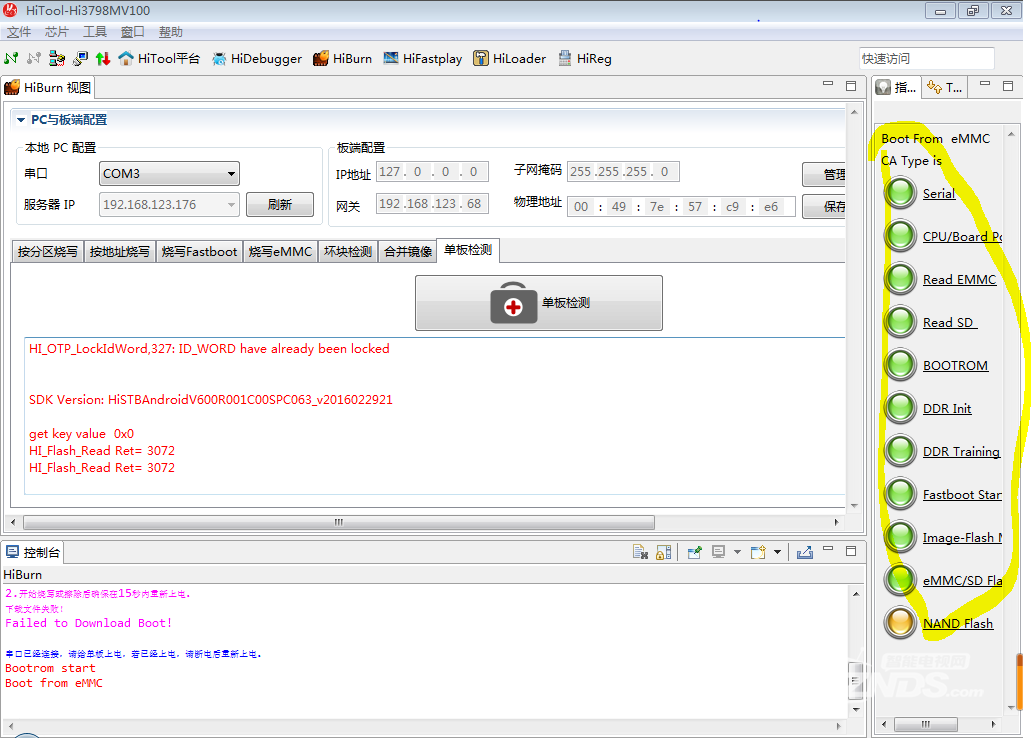Click the green and red transfer arrows icon
The image size is (1032, 738).
(103, 59)
